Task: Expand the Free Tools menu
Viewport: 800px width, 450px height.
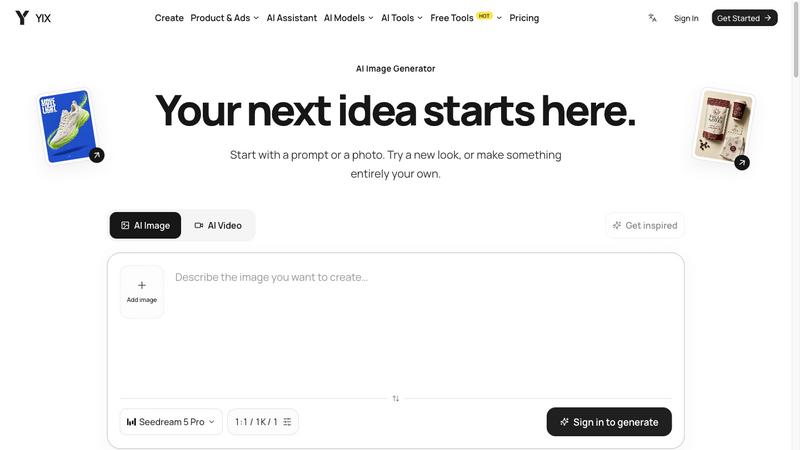Action: [466, 18]
